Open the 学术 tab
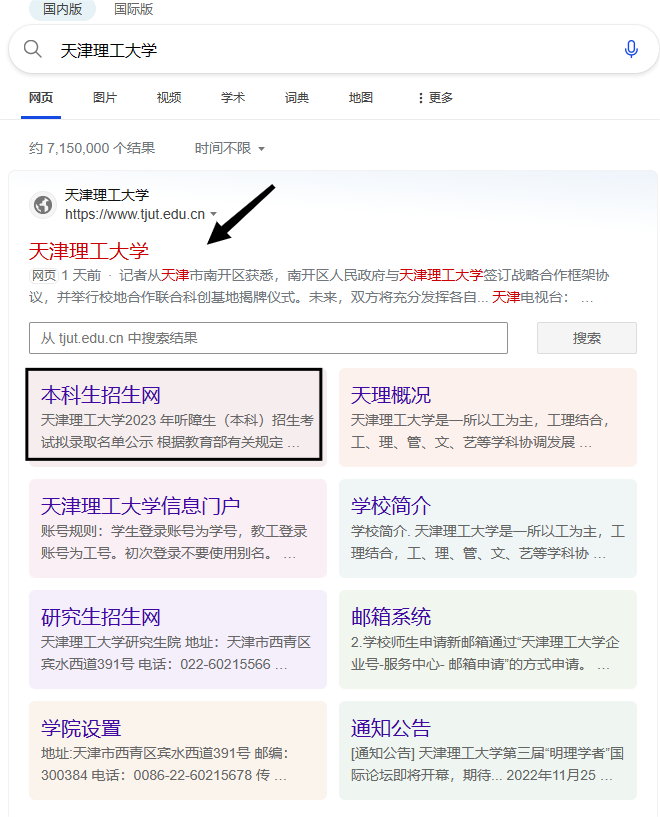 click(x=233, y=97)
